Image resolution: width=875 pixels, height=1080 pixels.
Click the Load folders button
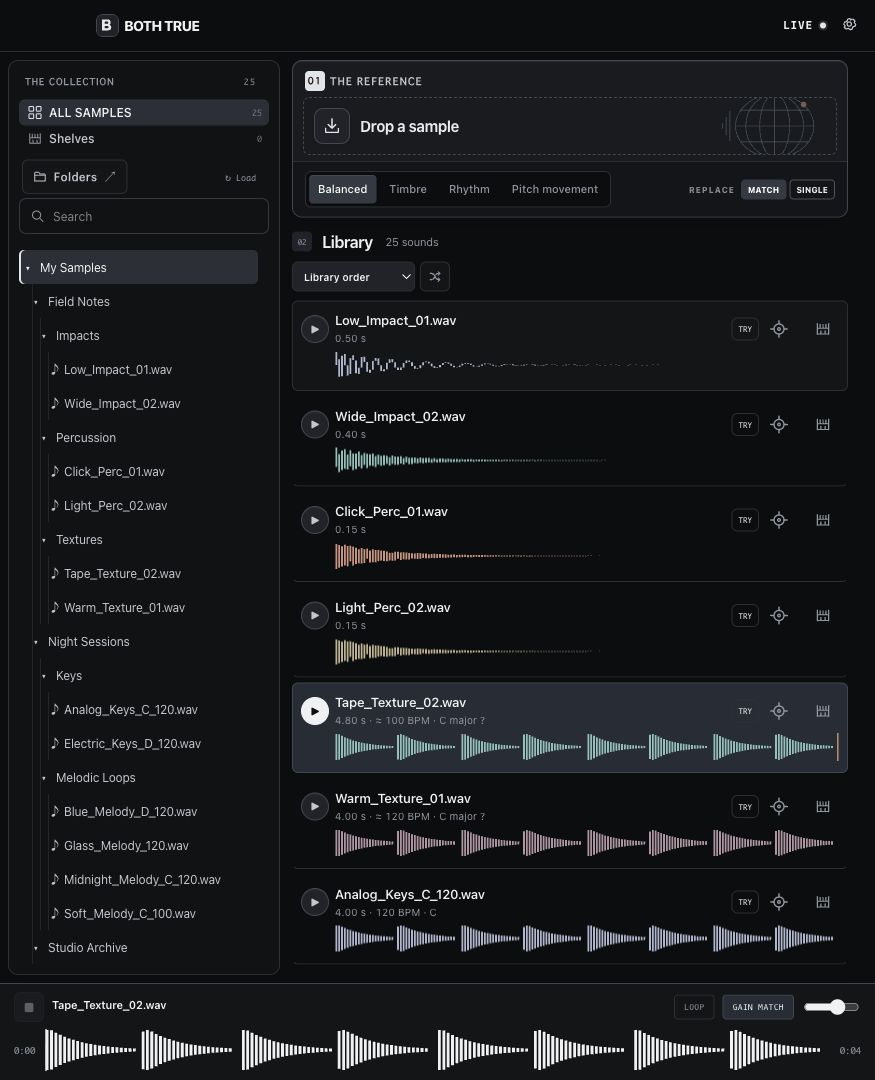click(x=240, y=178)
